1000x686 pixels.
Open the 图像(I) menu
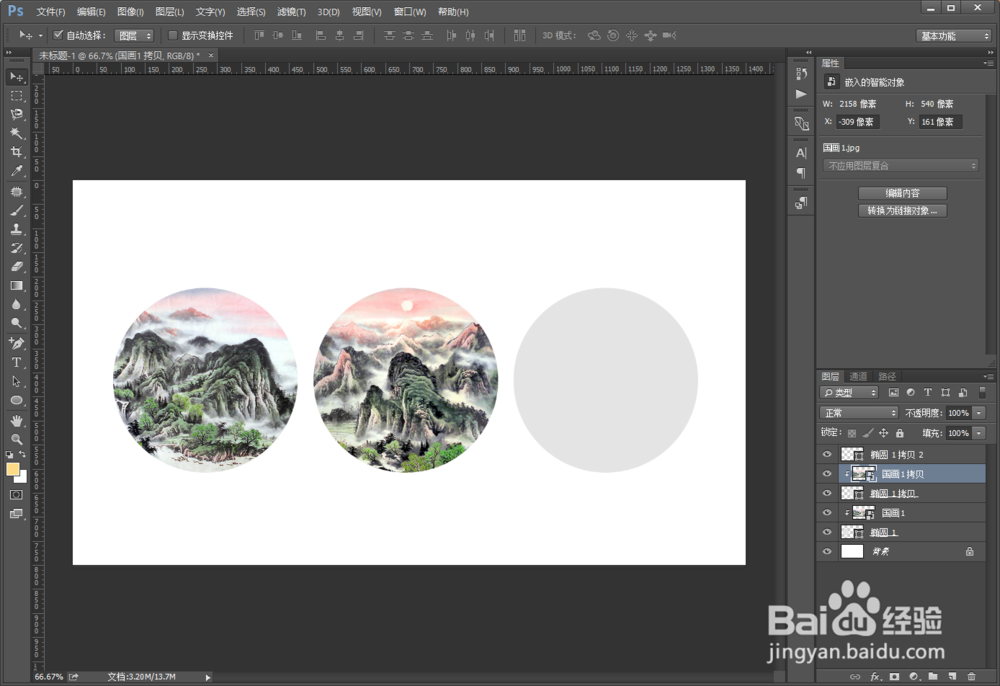[x=130, y=12]
